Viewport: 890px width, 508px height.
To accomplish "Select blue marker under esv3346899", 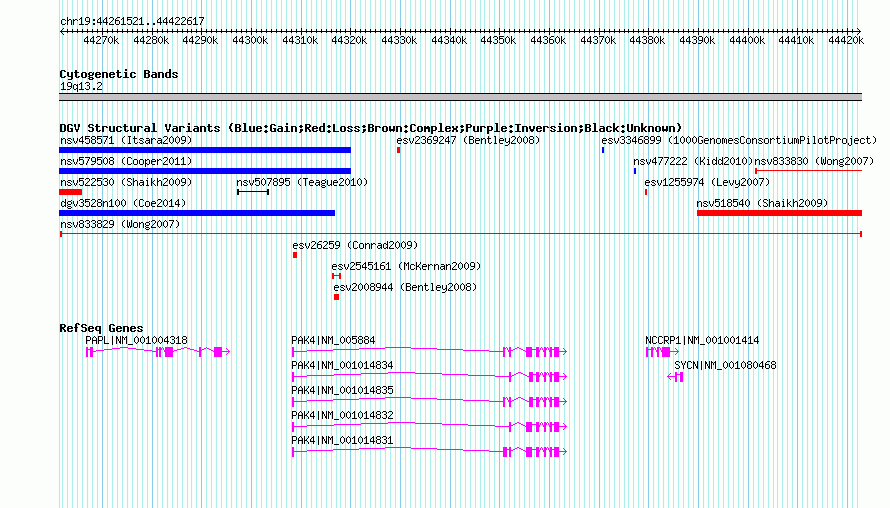I will [603, 150].
